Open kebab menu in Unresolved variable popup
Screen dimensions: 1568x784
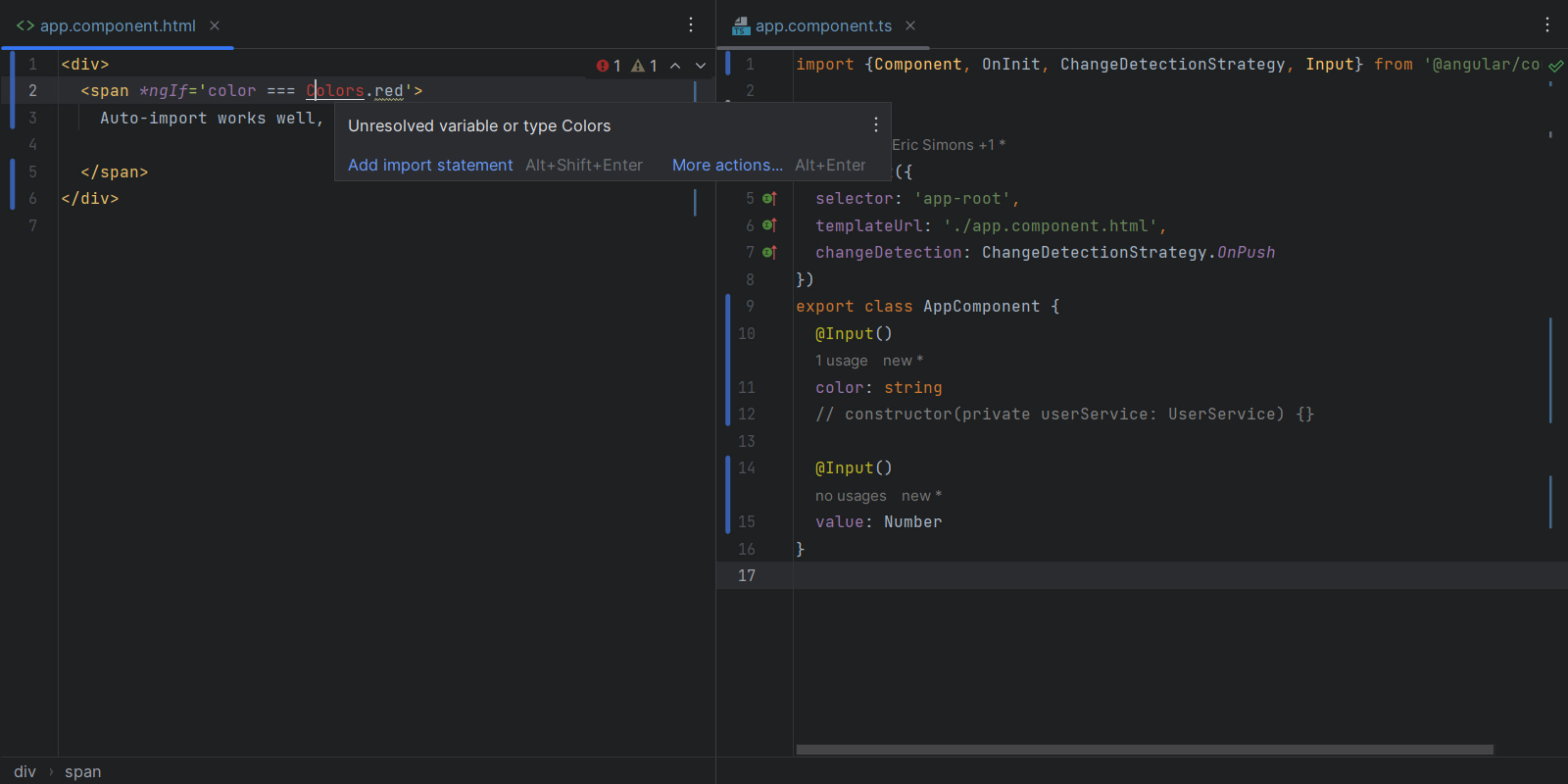[876, 125]
